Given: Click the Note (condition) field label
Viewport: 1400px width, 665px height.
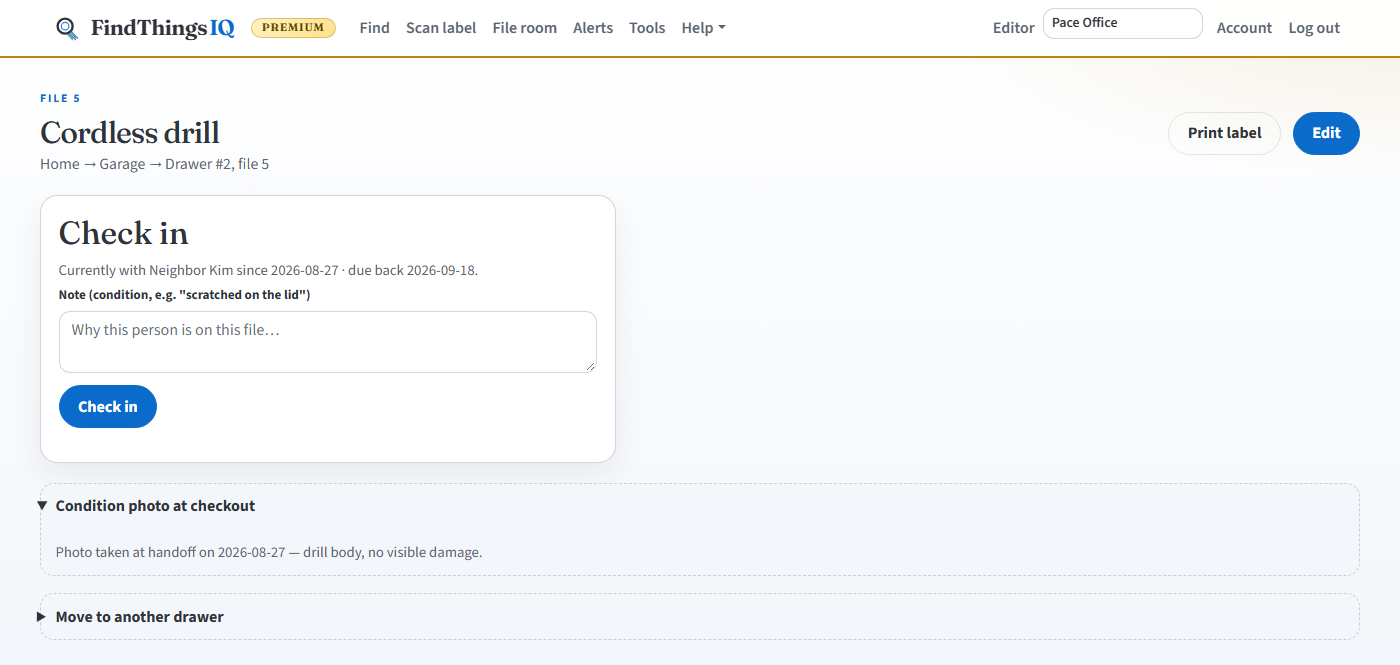Looking at the screenshot, I should tap(185, 295).
